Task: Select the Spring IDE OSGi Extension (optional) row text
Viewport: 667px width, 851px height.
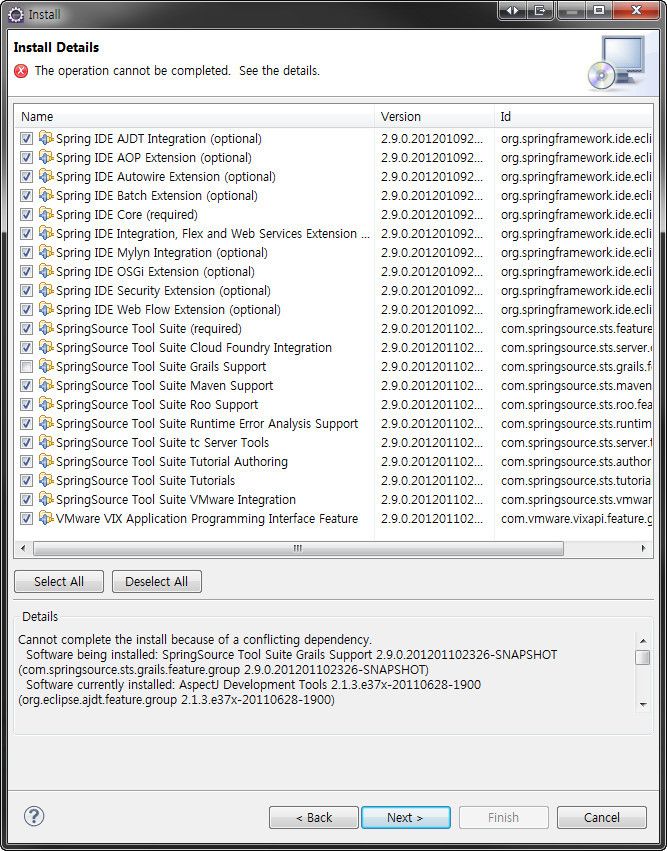Action: (x=155, y=271)
